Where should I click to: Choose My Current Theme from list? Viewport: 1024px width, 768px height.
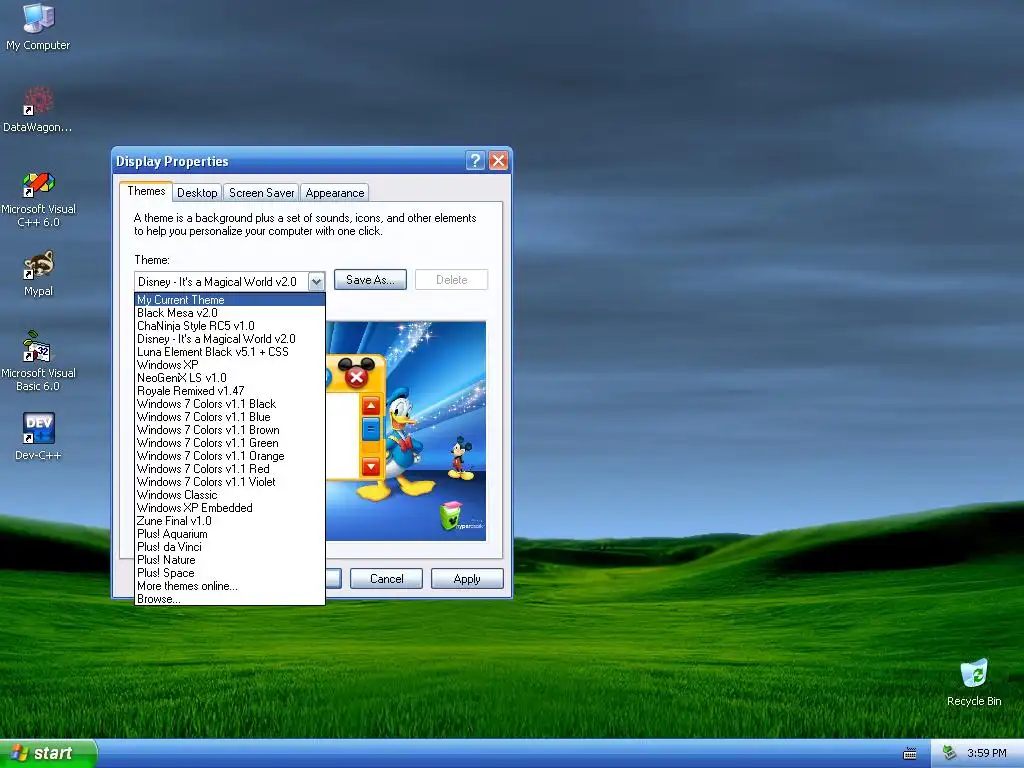[x=230, y=300]
